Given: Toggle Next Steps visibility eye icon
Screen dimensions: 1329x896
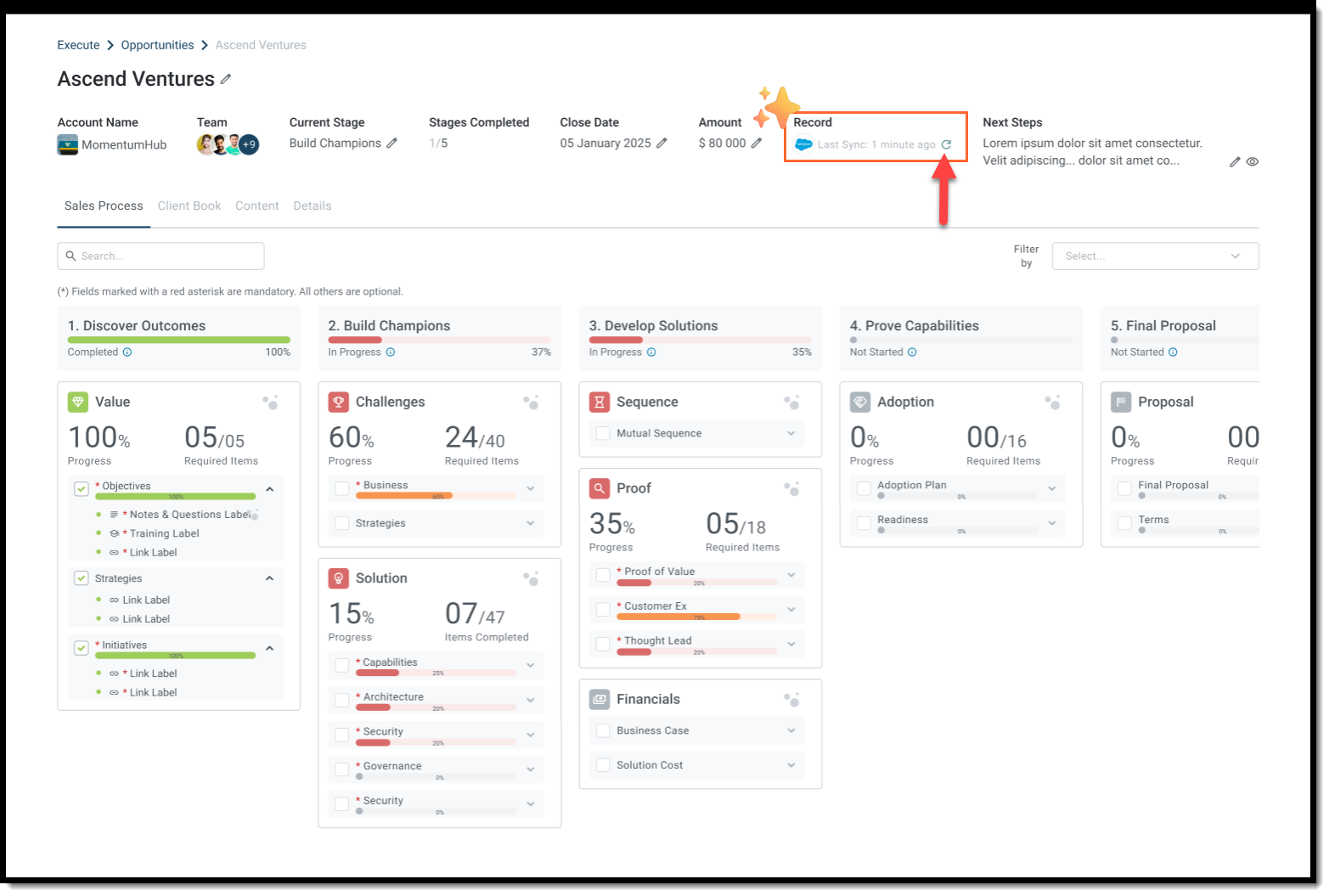Looking at the screenshot, I should click(x=1253, y=161).
